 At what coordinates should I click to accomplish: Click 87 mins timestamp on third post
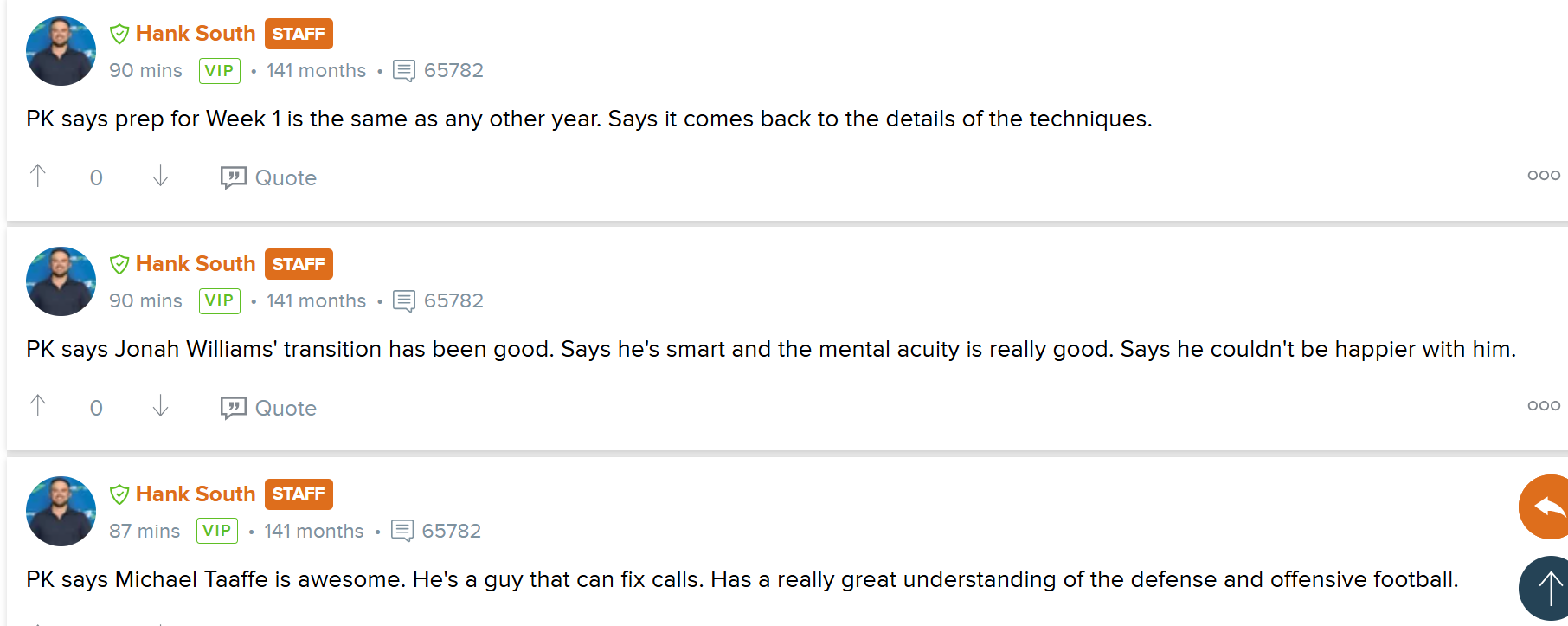click(x=145, y=531)
